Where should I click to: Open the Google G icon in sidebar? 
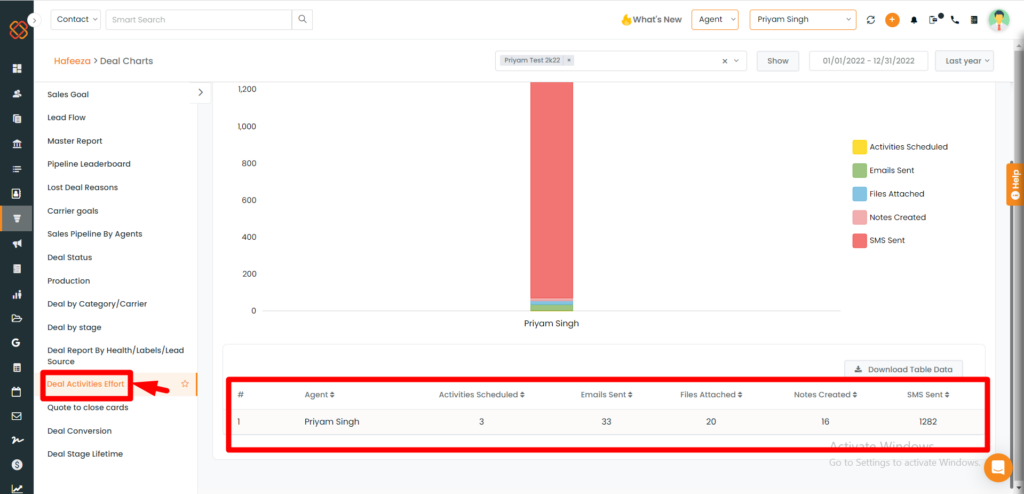[x=17, y=343]
